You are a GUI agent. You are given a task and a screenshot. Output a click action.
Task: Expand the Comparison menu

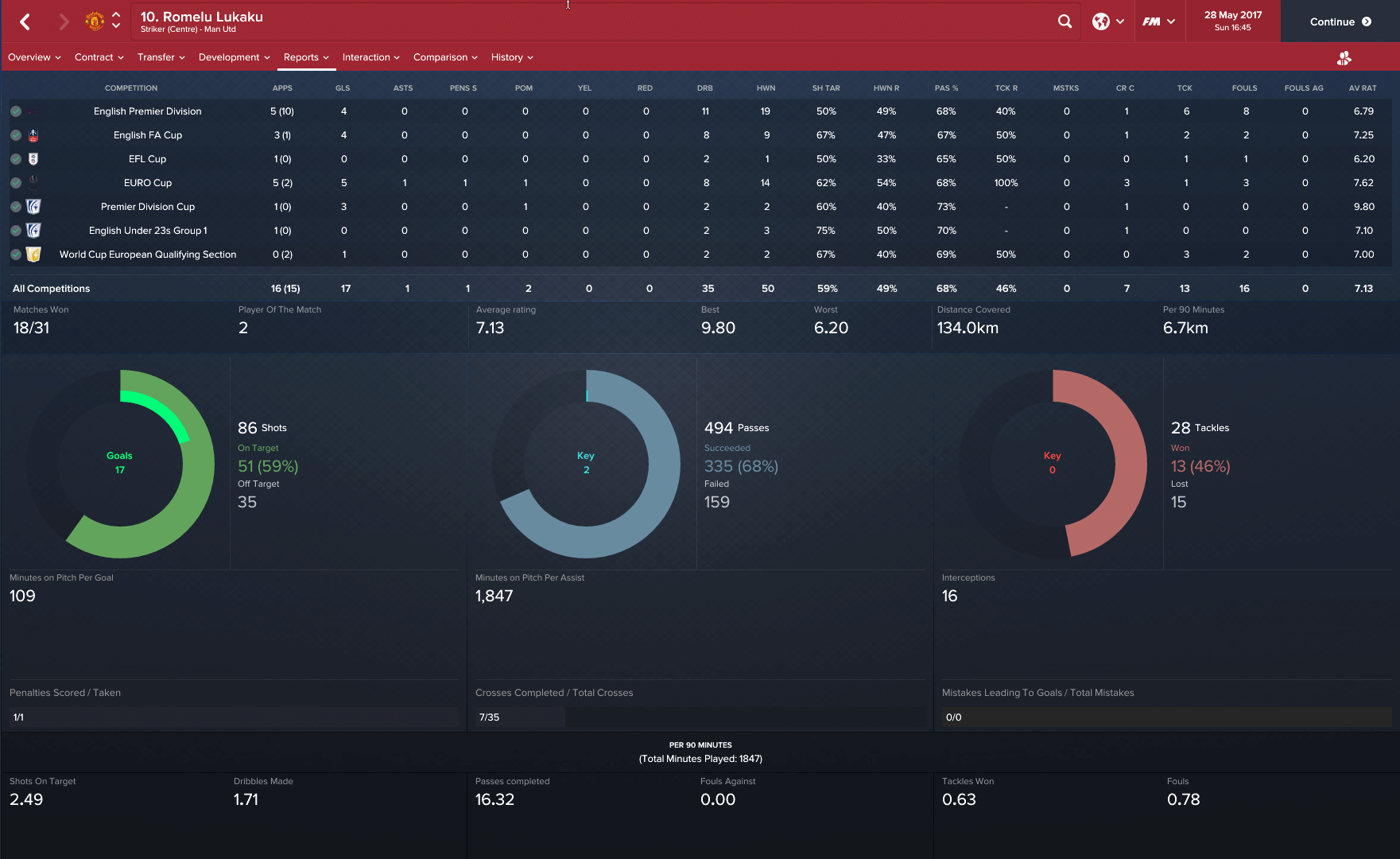tap(445, 57)
